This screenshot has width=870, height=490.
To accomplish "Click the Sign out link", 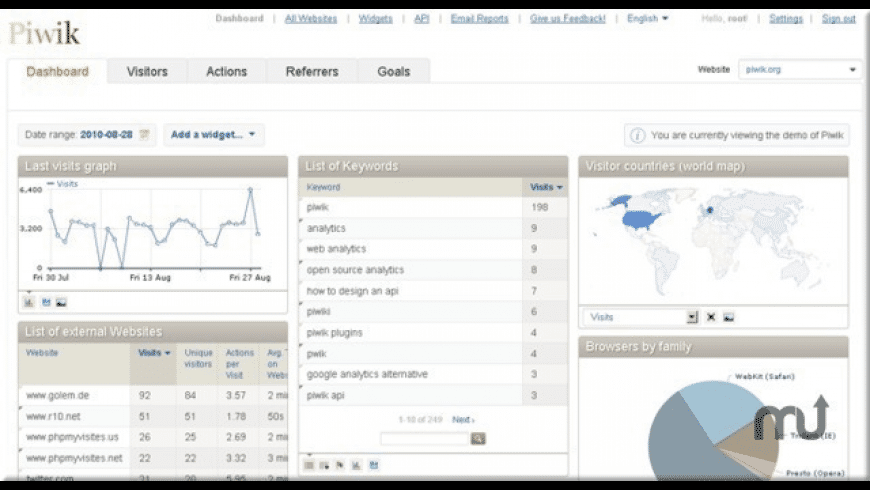I will click(838, 18).
